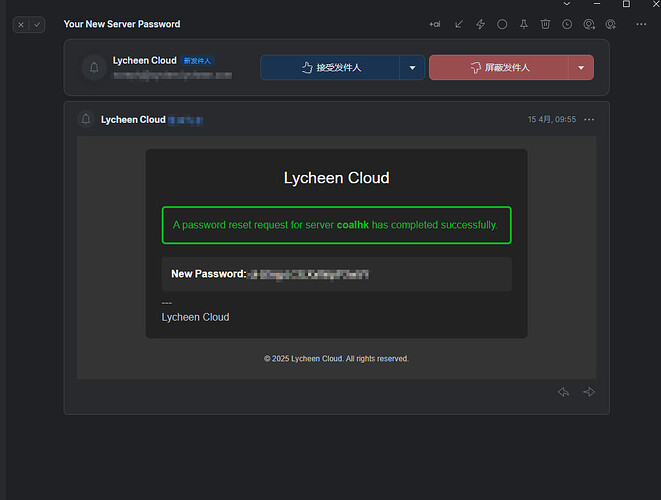Click the New Password label

tap(209, 274)
